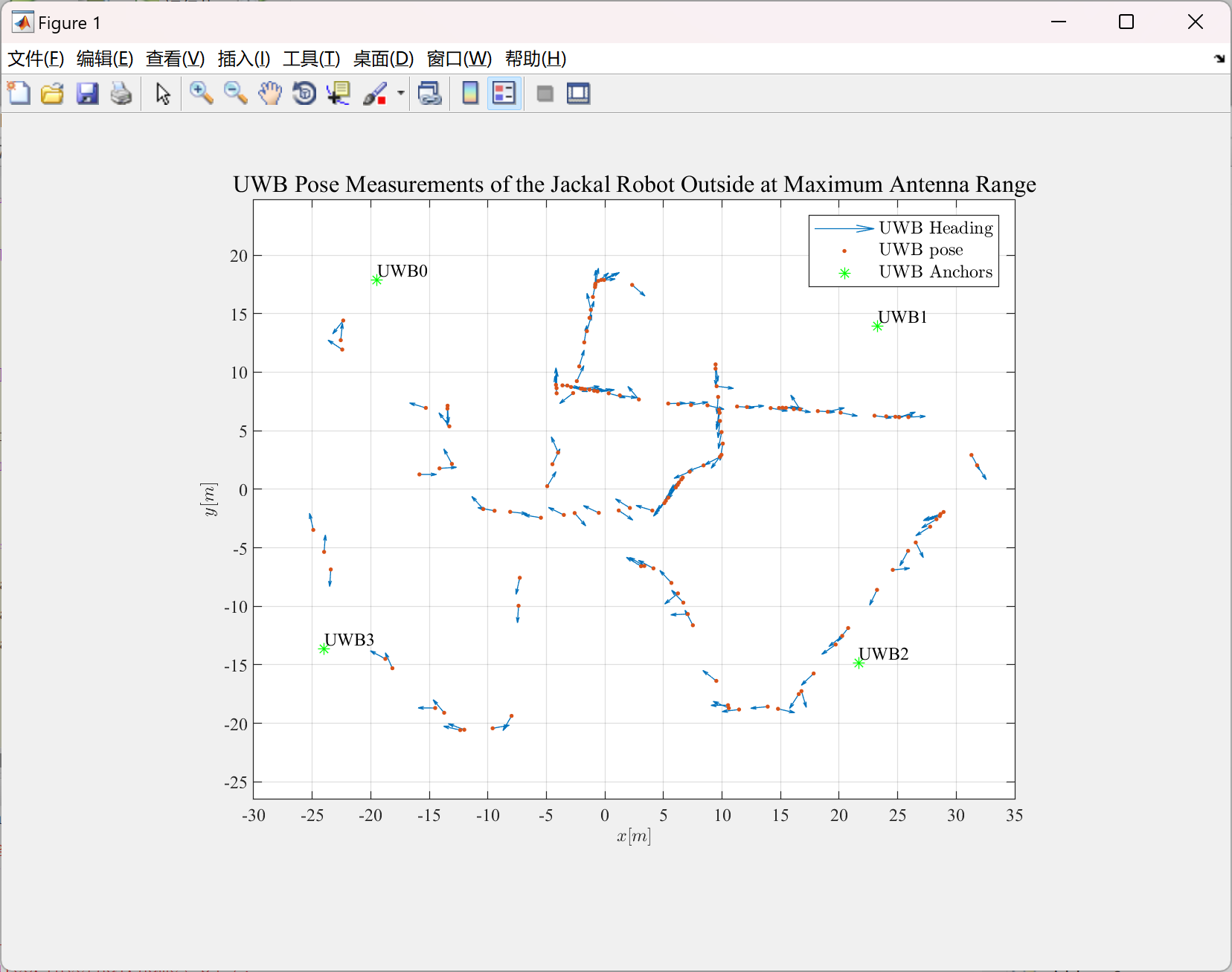This screenshot has height=972, width=1232.
Task: Minimize the Figure 1 window
Action: [1059, 22]
